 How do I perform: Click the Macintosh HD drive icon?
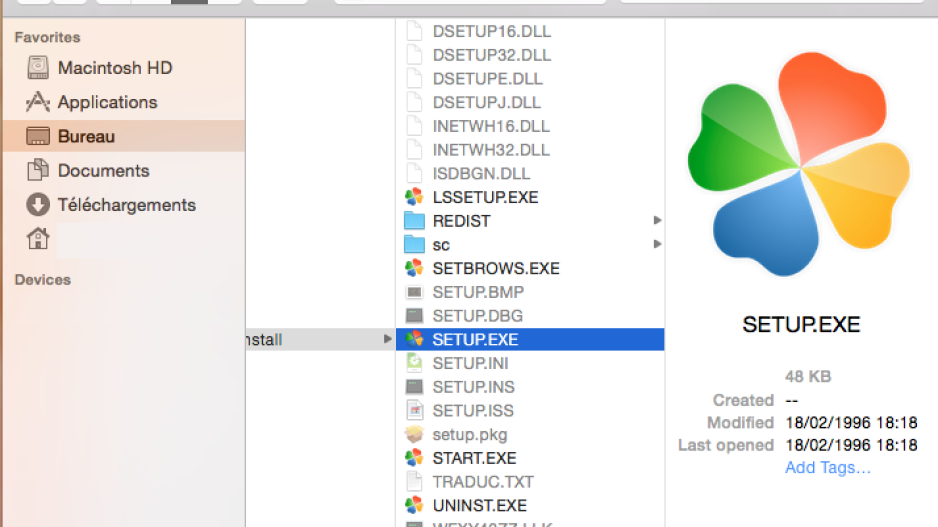[x=38, y=68]
